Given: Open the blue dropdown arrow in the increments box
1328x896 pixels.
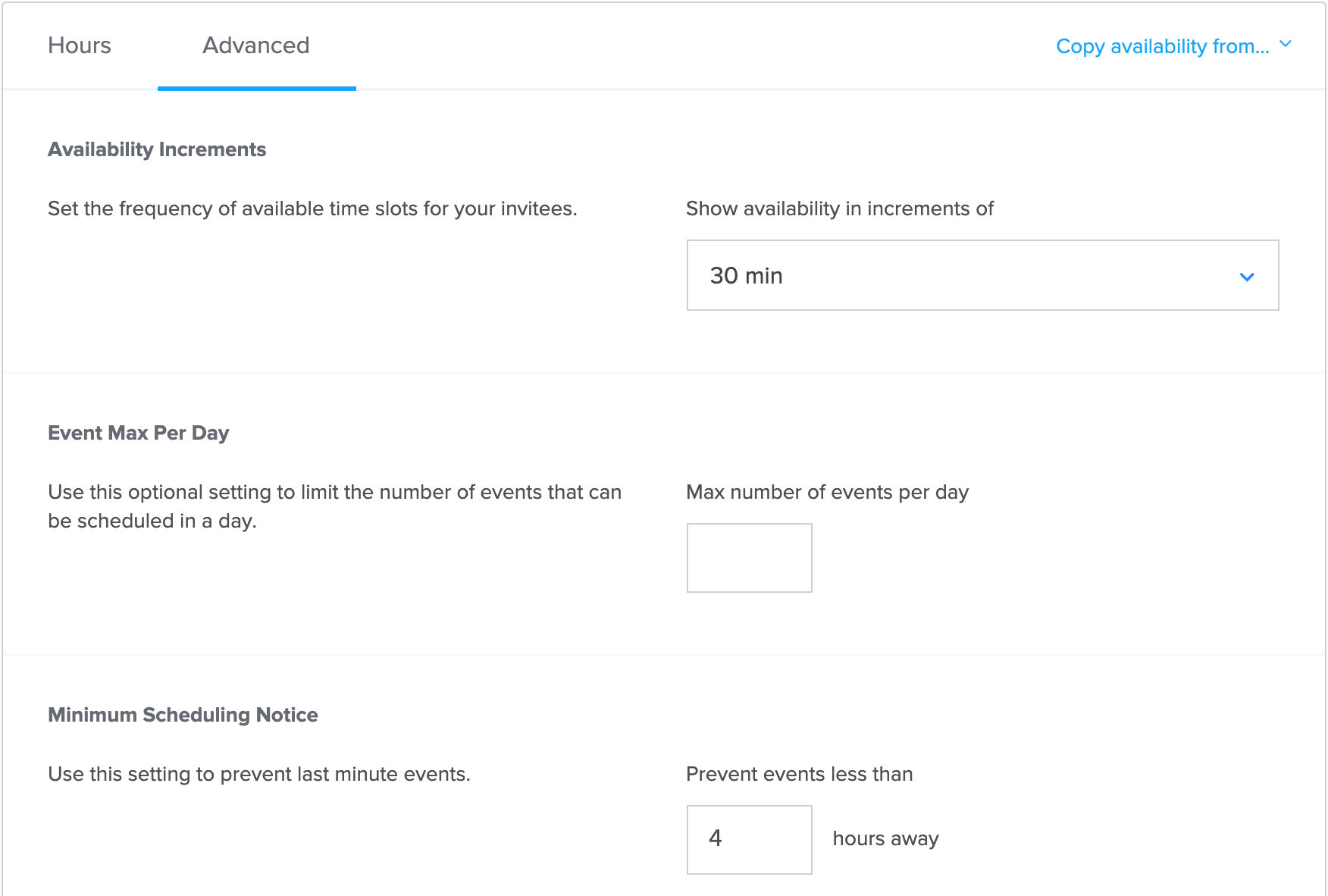Looking at the screenshot, I should [x=1247, y=277].
